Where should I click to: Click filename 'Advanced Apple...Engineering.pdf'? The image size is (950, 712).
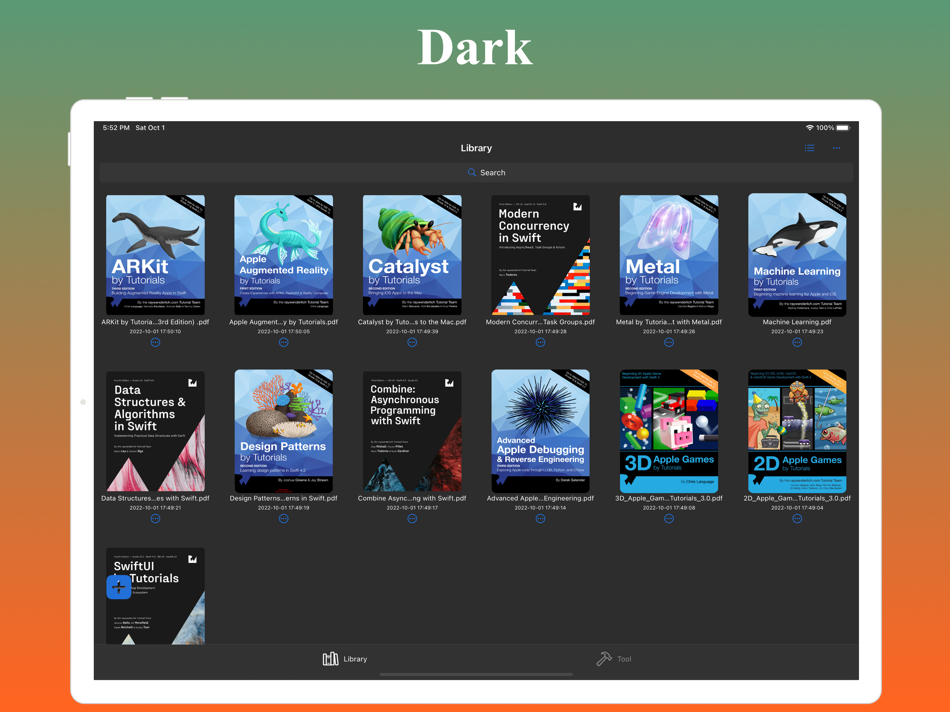click(540, 498)
